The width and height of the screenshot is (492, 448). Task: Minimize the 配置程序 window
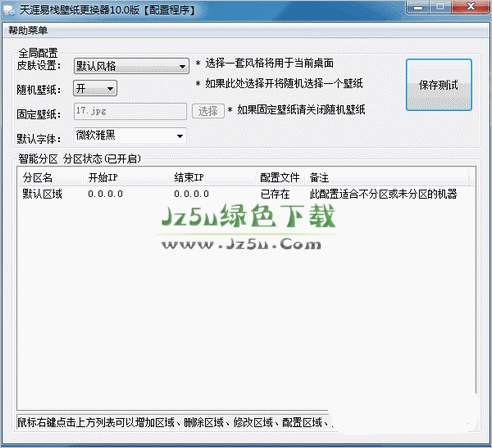(x=418, y=7)
